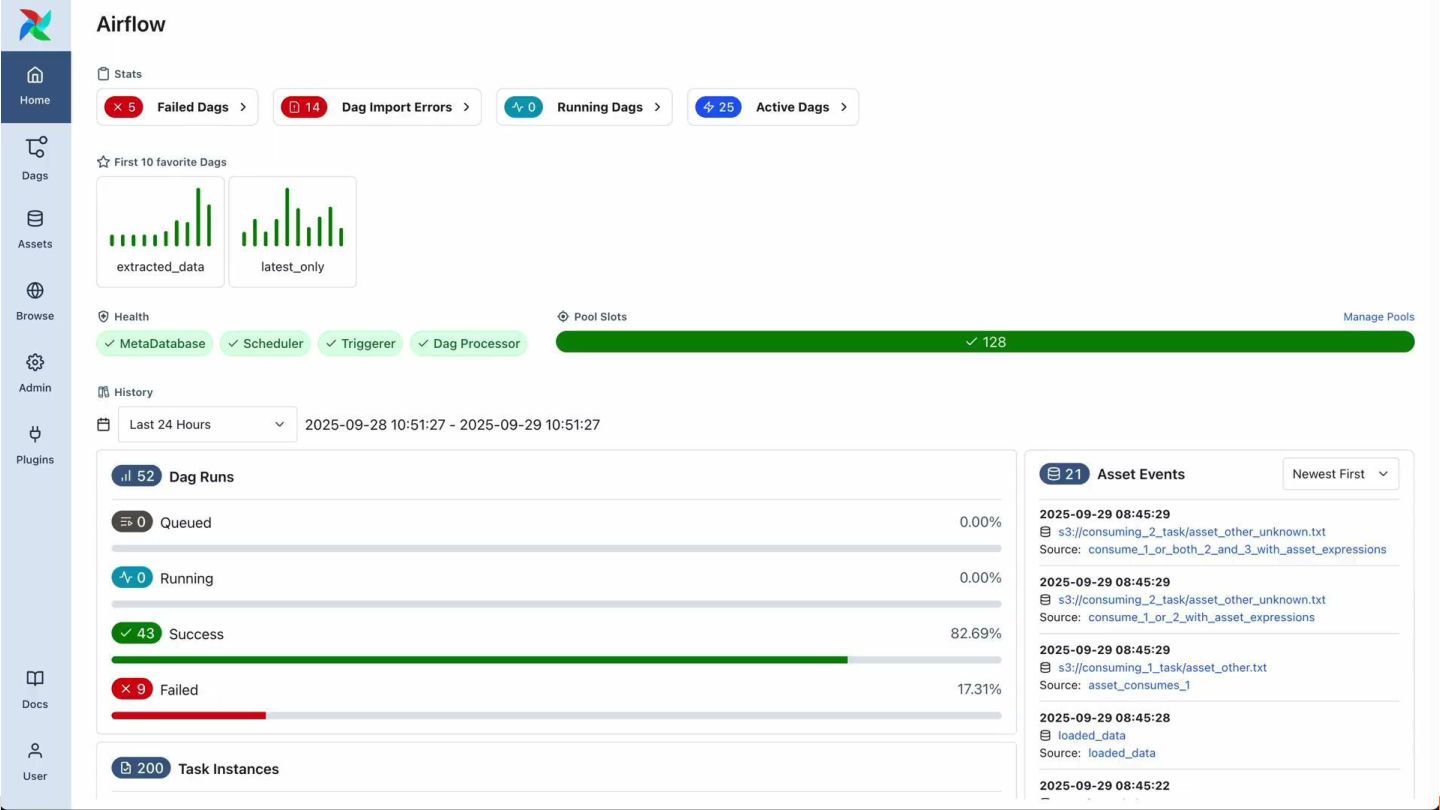Screen dimensions: 1440x810
Task: Click the blue 25 active Dags badge
Action: point(718,107)
